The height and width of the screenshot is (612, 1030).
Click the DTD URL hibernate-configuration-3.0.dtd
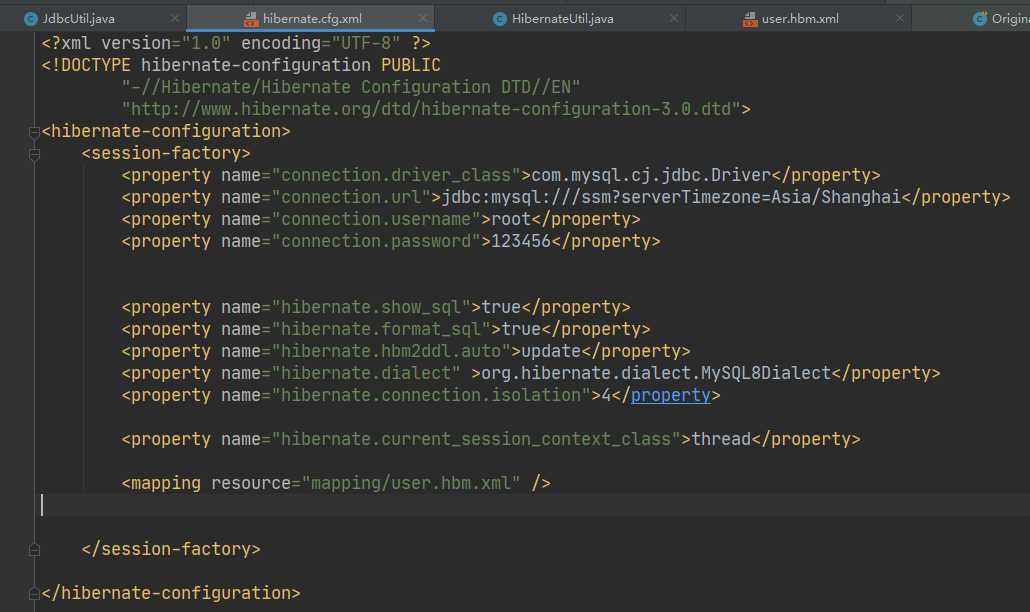click(431, 109)
